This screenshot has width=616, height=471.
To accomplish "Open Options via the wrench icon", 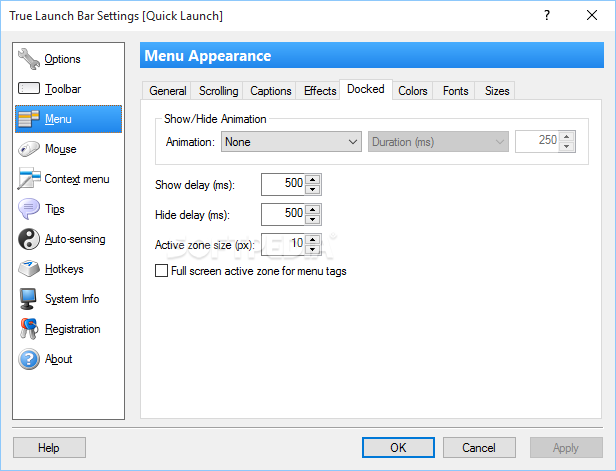I will point(29,59).
